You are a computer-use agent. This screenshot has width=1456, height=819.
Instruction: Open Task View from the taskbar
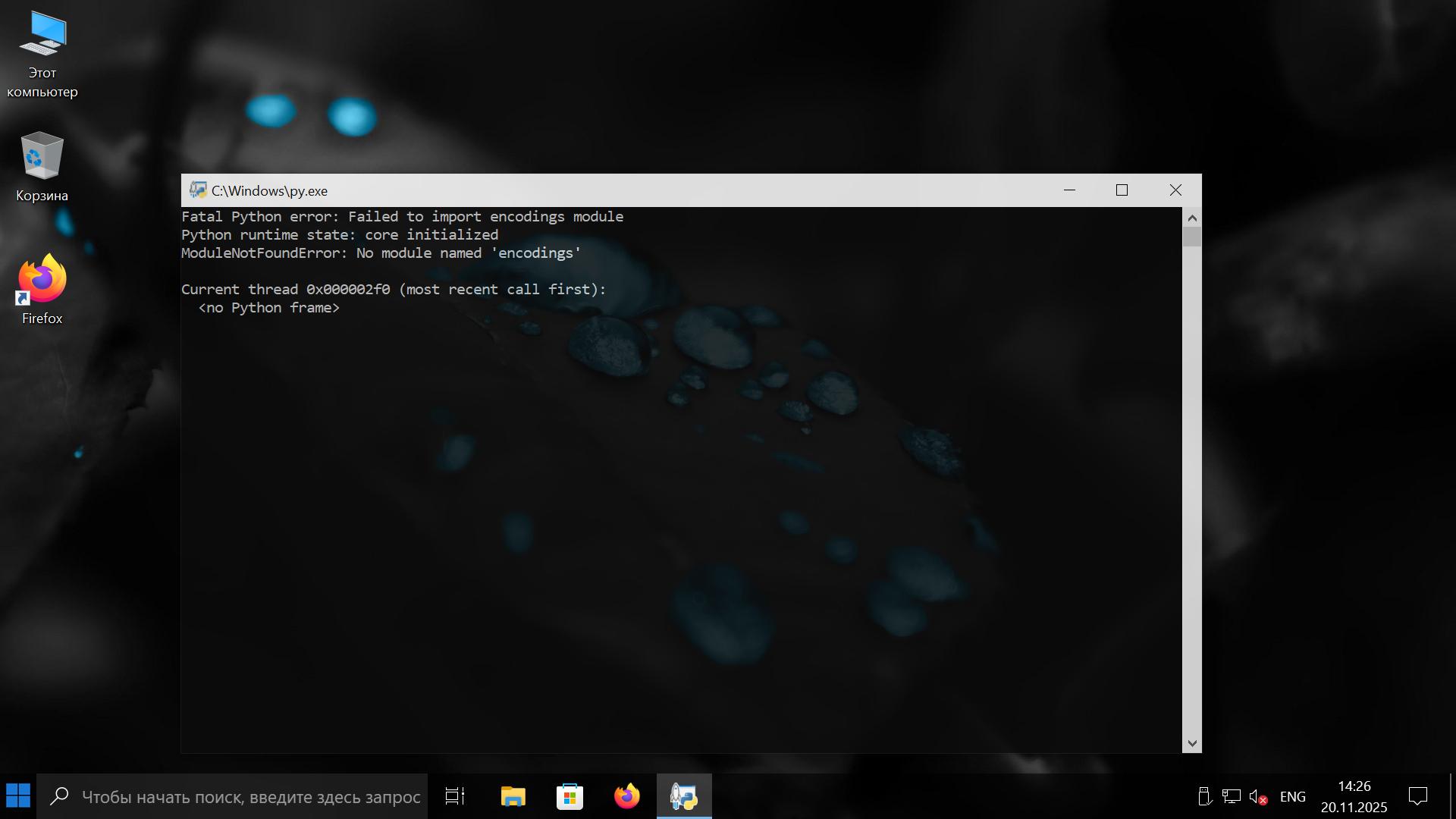point(455,796)
